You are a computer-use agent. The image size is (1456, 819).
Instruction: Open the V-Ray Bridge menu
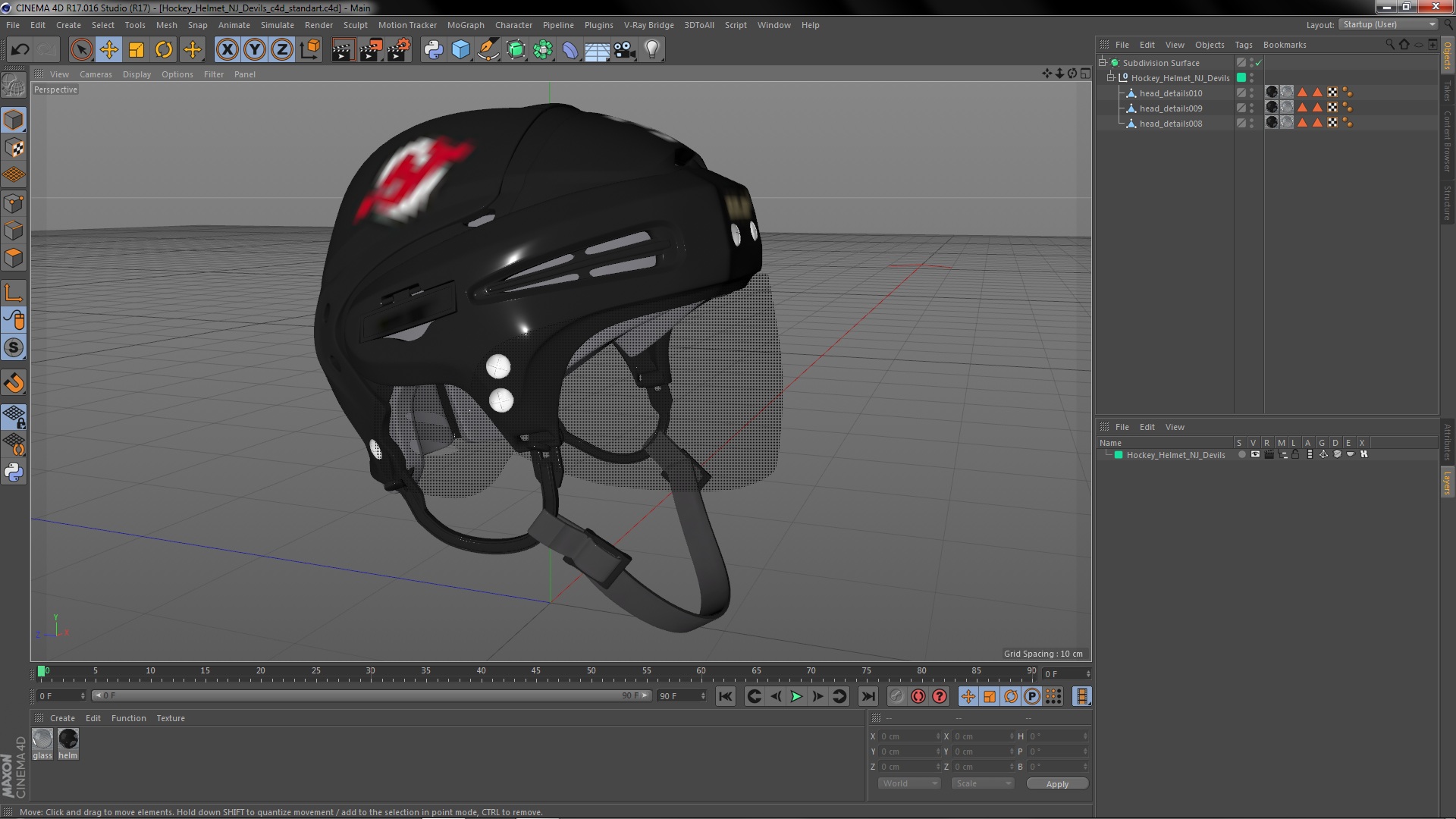[648, 25]
